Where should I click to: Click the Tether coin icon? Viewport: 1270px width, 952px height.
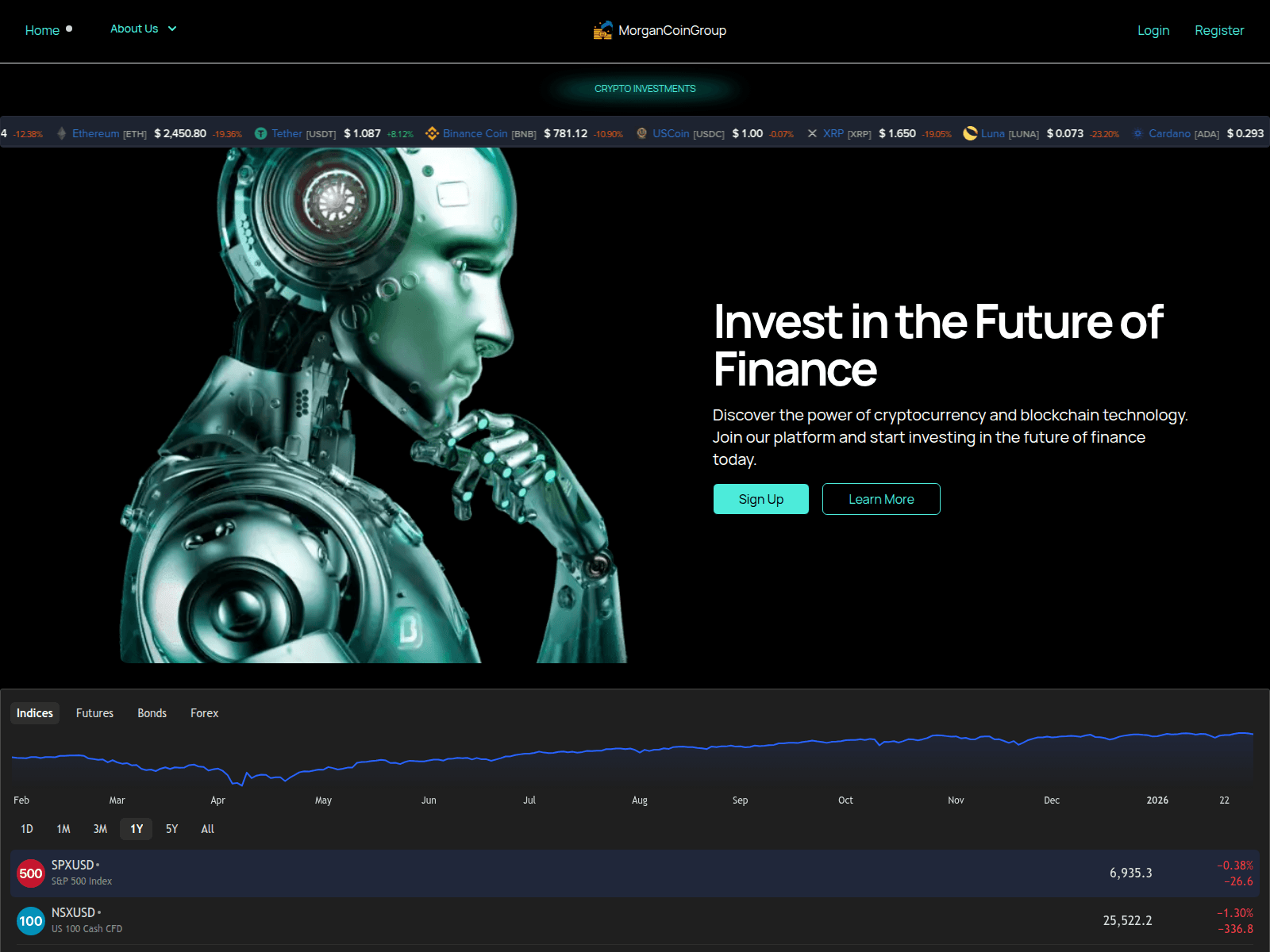coord(260,133)
